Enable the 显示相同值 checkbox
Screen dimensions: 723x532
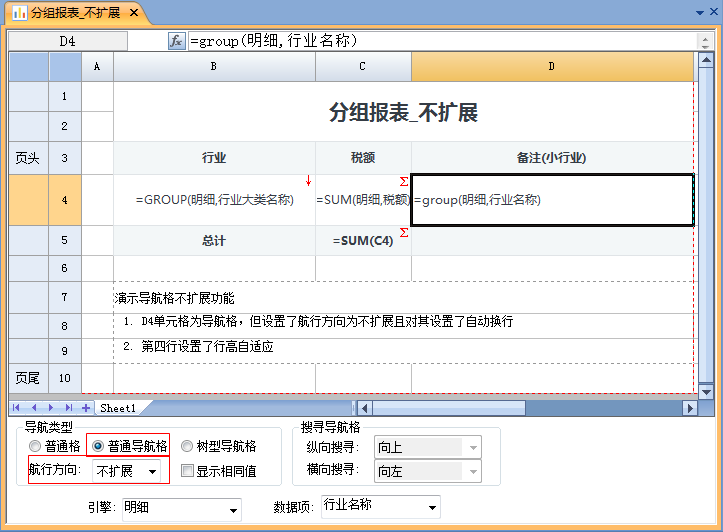[188, 471]
